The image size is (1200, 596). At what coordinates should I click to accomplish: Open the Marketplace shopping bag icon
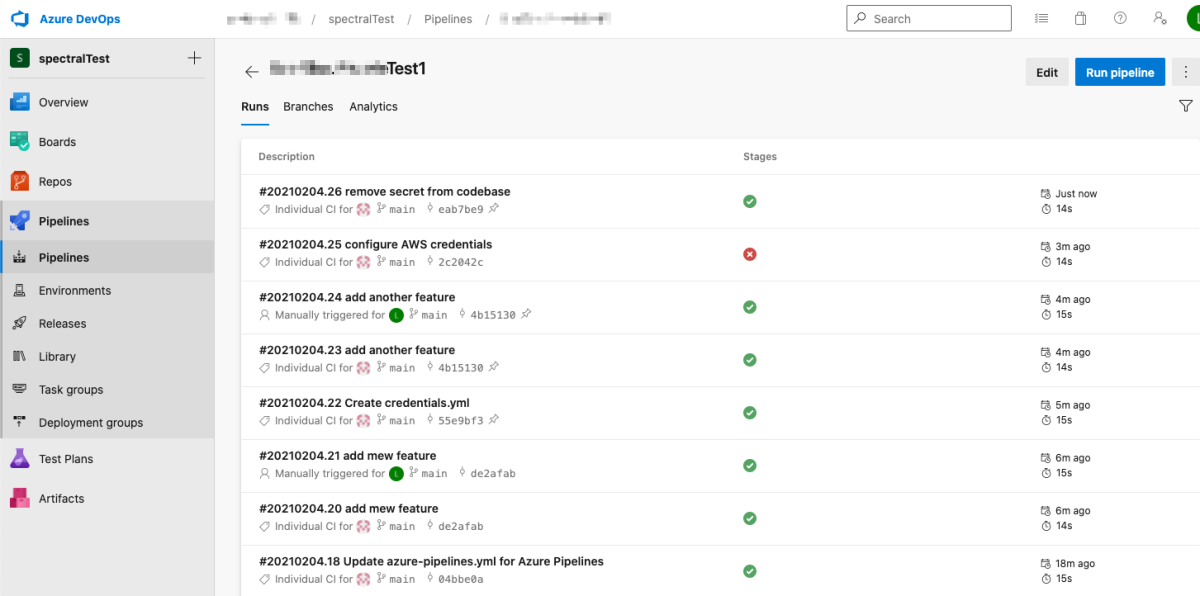coord(1081,18)
